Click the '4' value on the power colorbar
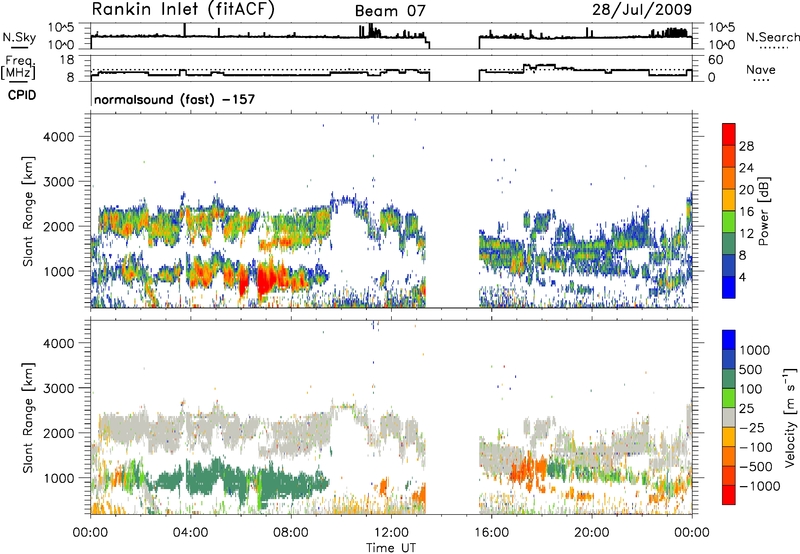The width and height of the screenshot is (800, 554). pos(743,278)
